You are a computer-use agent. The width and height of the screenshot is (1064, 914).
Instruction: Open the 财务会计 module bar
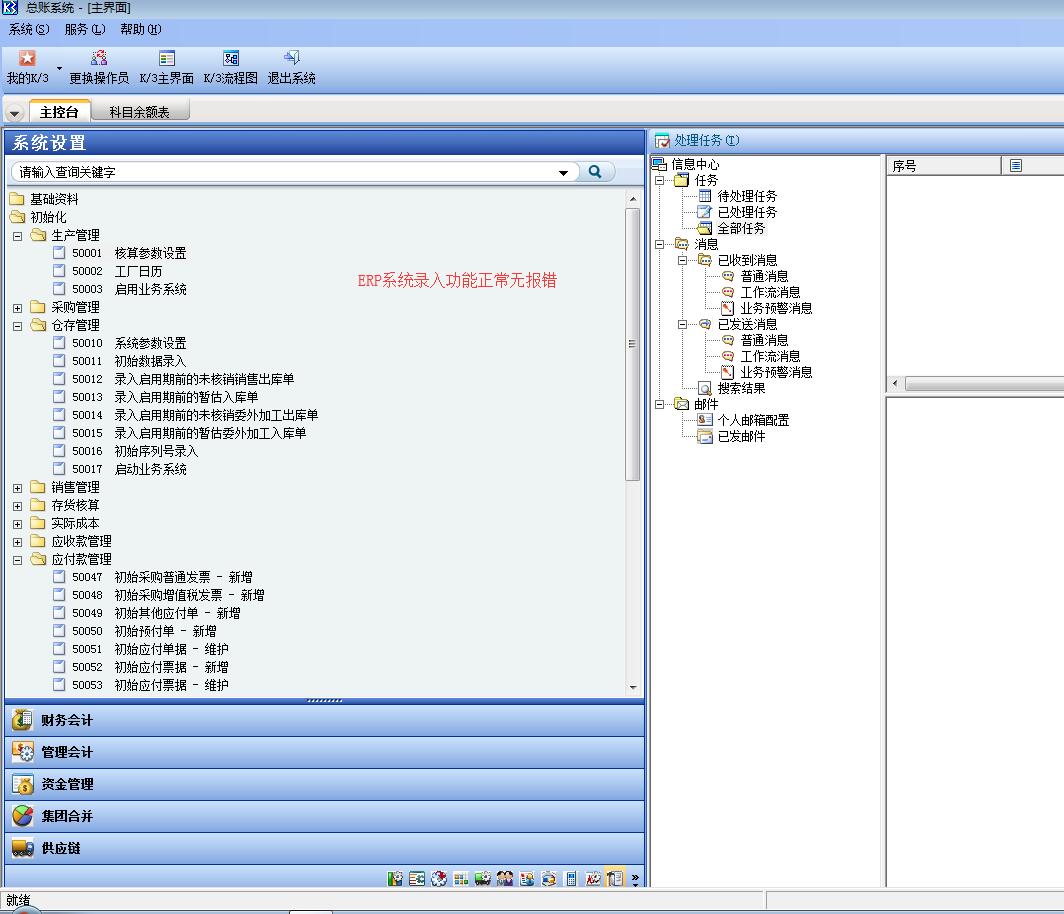point(324,720)
